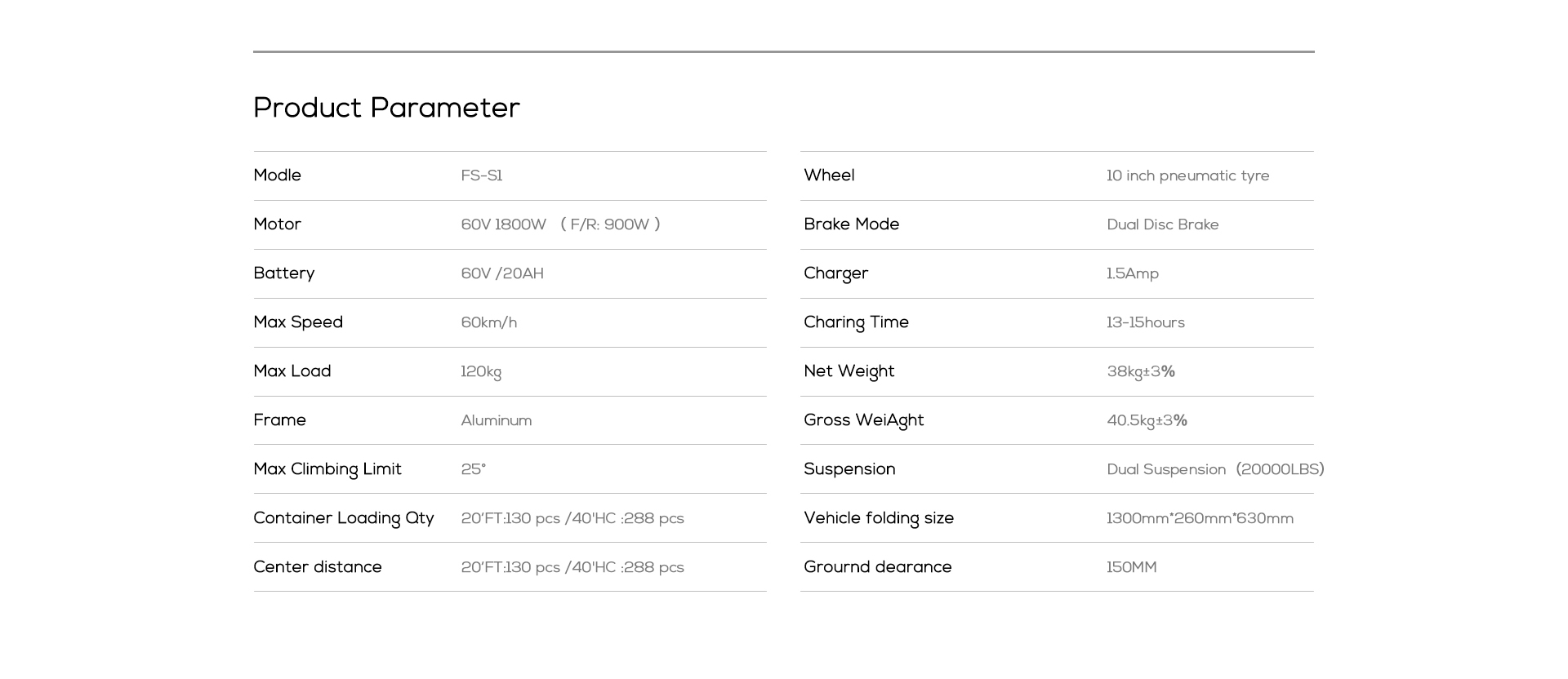Click the 'Net Weight' label
This screenshot has width=1568, height=679.
click(849, 371)
